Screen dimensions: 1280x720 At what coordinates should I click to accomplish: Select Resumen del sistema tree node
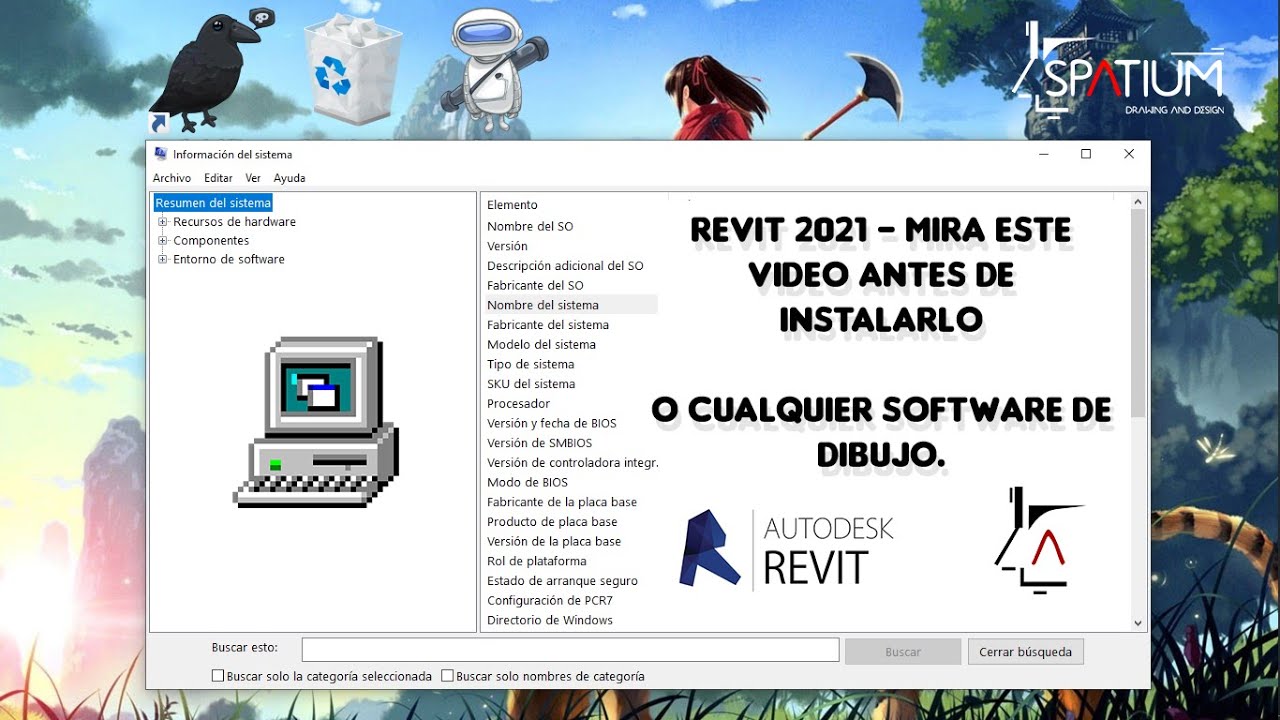click(213, 203)
